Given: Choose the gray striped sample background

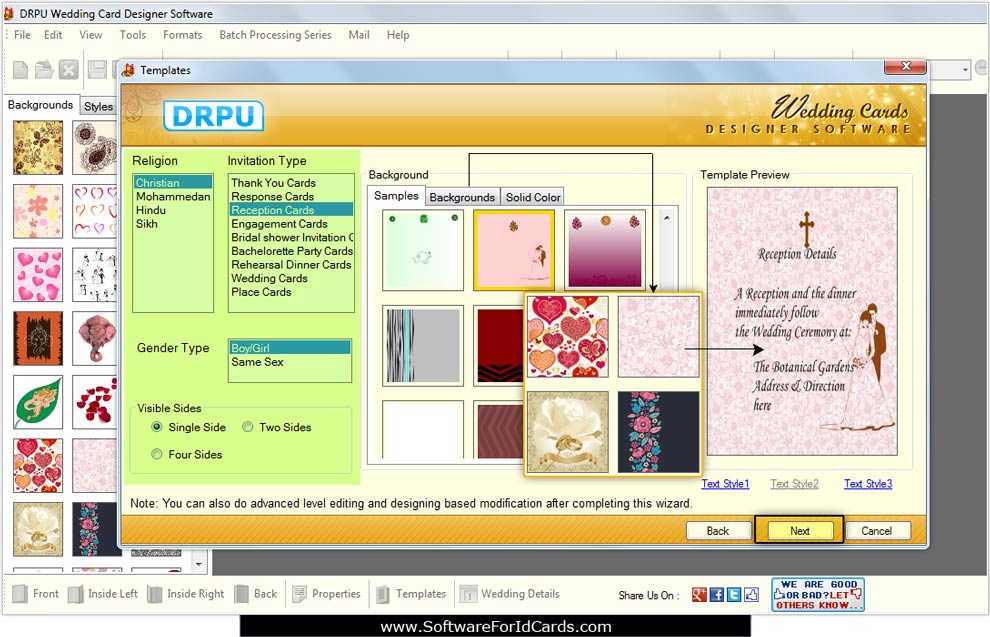Looking at the screenshot, I should (x=423, y=345).
